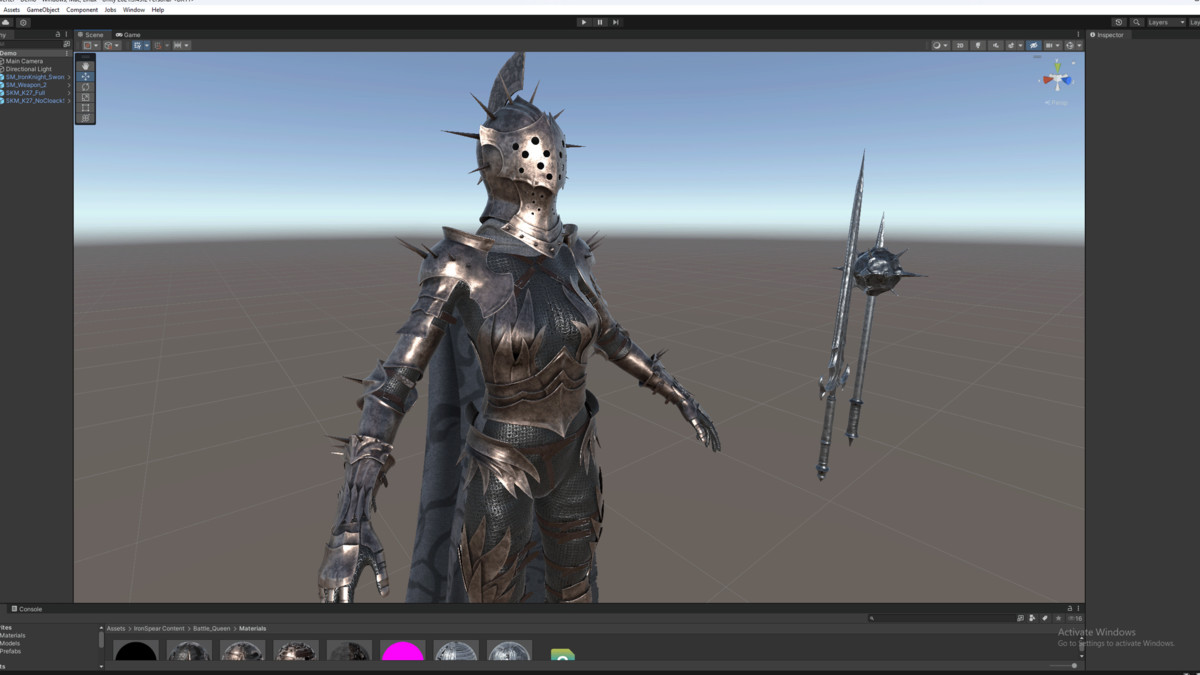Open the snap increment dropdown
This screenshot has height=675, width=1200.
pyautogui.click(x=182, y=45)
